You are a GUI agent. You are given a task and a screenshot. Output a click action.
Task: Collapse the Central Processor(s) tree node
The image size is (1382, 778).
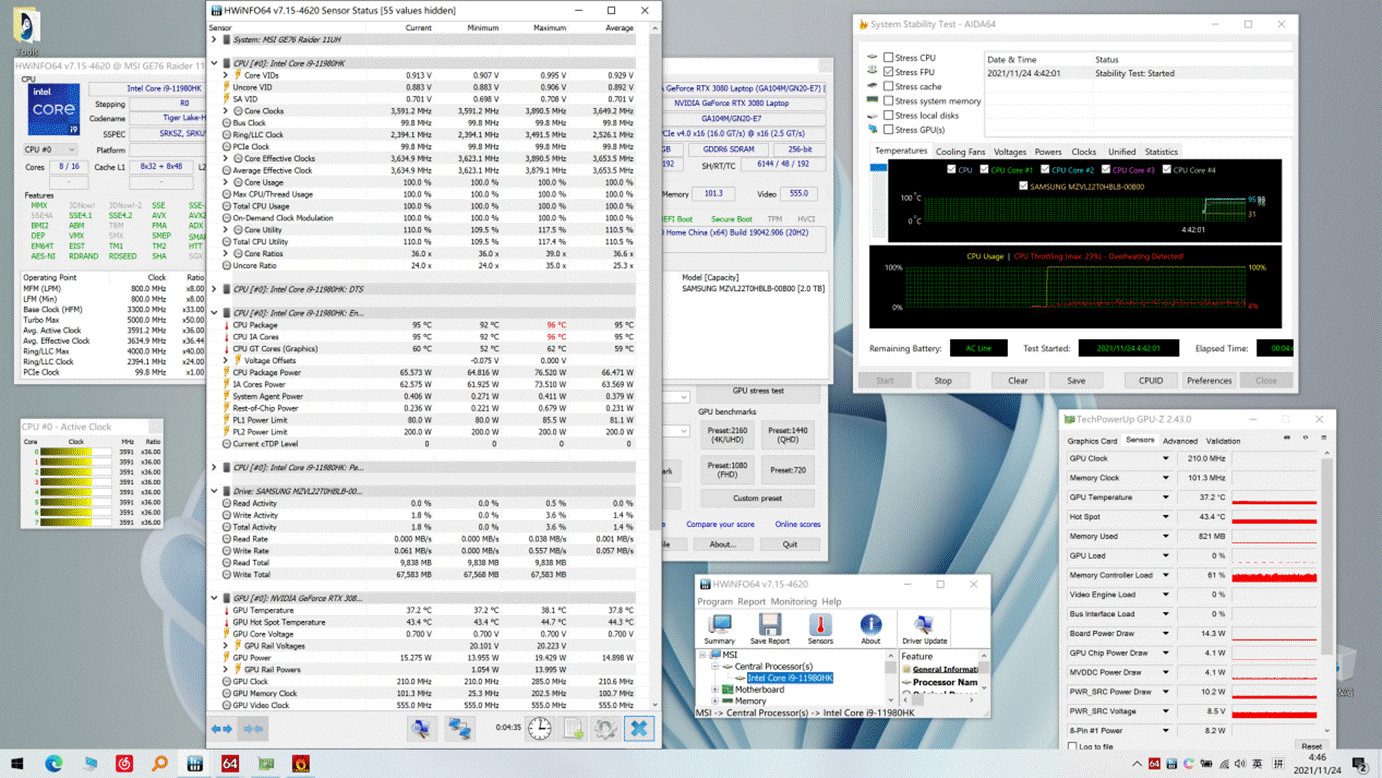(715, 666)
